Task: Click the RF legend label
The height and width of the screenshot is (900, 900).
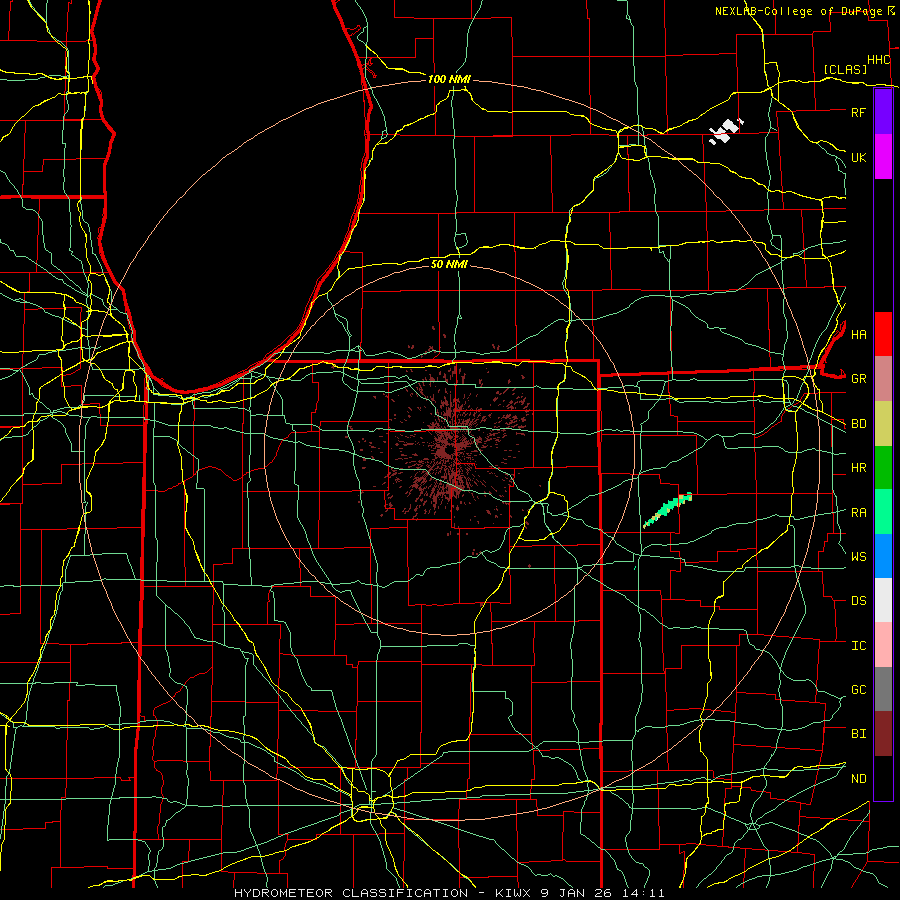Action: 858,112
